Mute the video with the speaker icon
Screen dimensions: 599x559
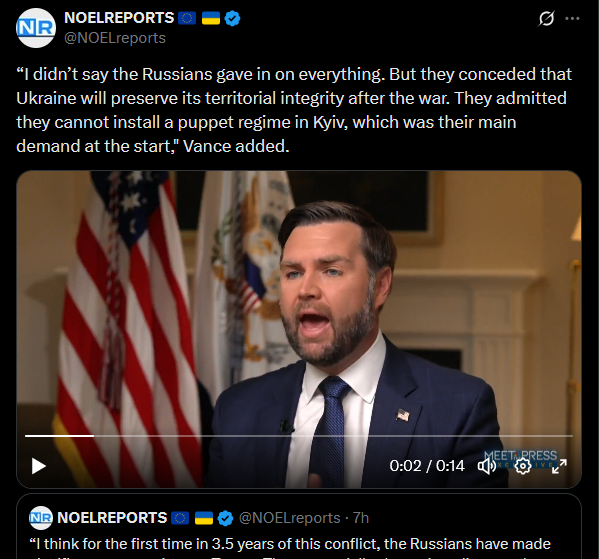point(487,466)
